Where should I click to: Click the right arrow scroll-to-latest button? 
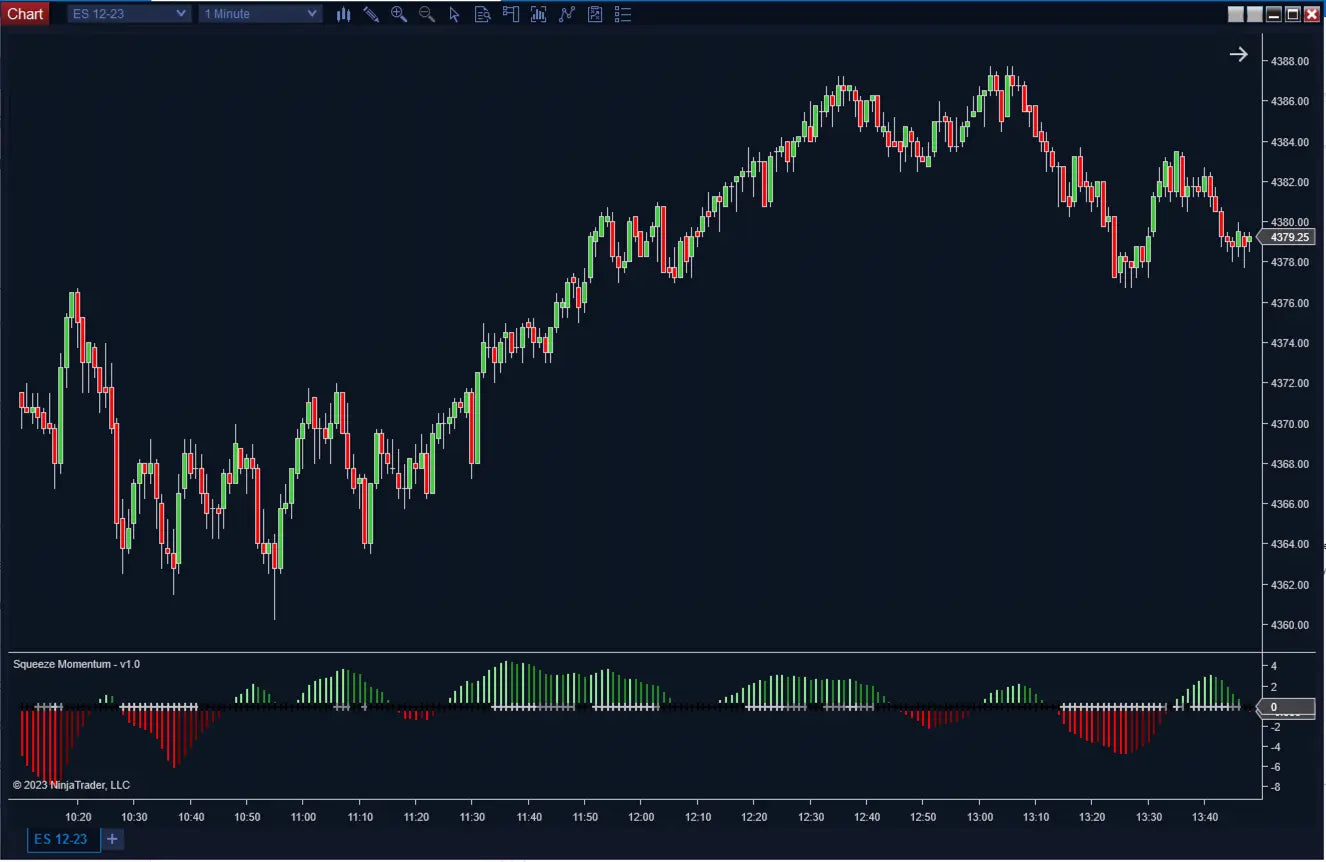tap(1238, 55)
